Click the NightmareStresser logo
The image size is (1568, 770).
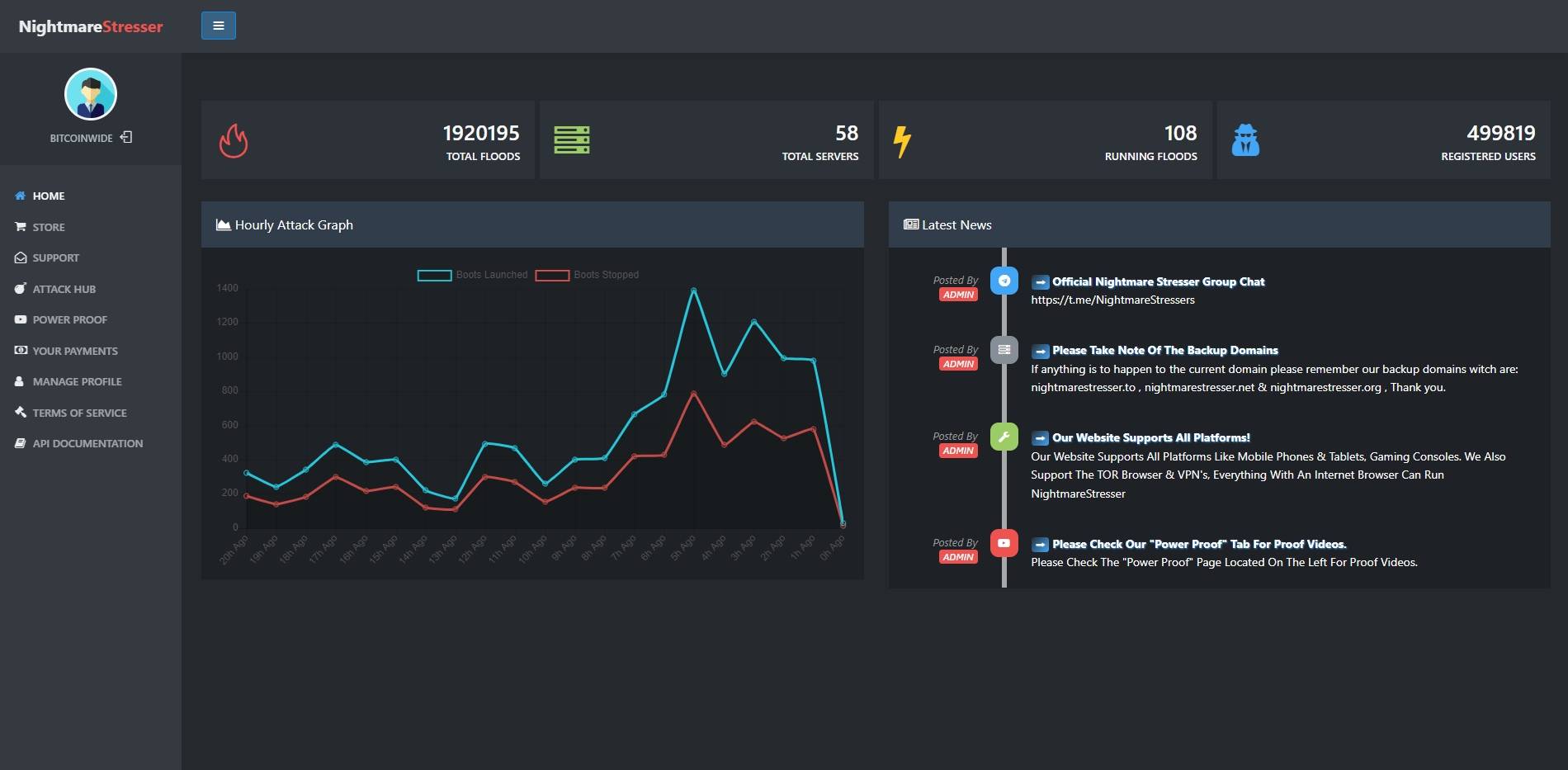pos(91,26)
